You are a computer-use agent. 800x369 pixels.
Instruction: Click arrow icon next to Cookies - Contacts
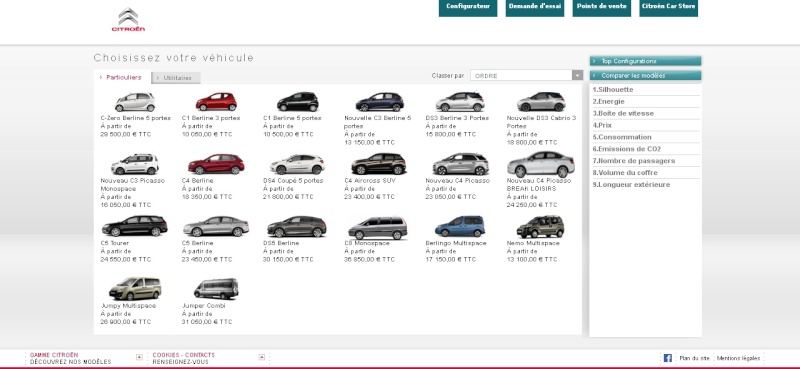click(262, 357)
